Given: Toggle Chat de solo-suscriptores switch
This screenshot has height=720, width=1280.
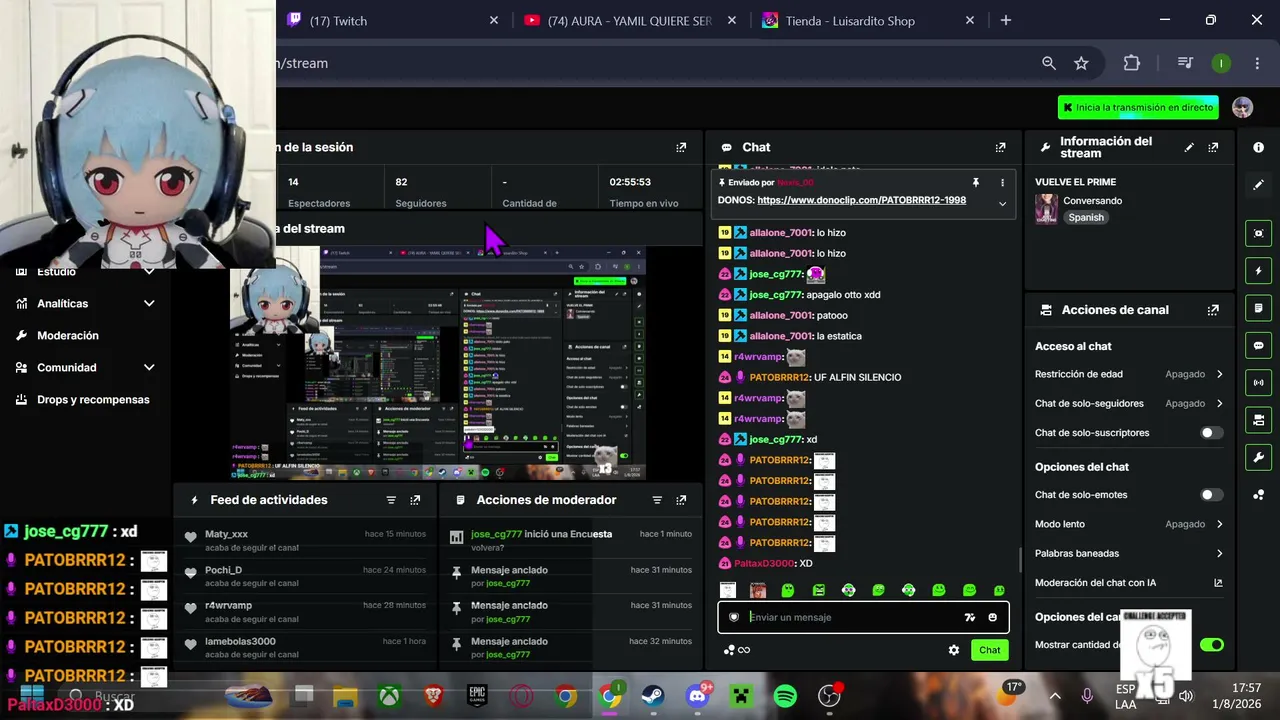Looking at the screenshot, I should (1210, 433).
